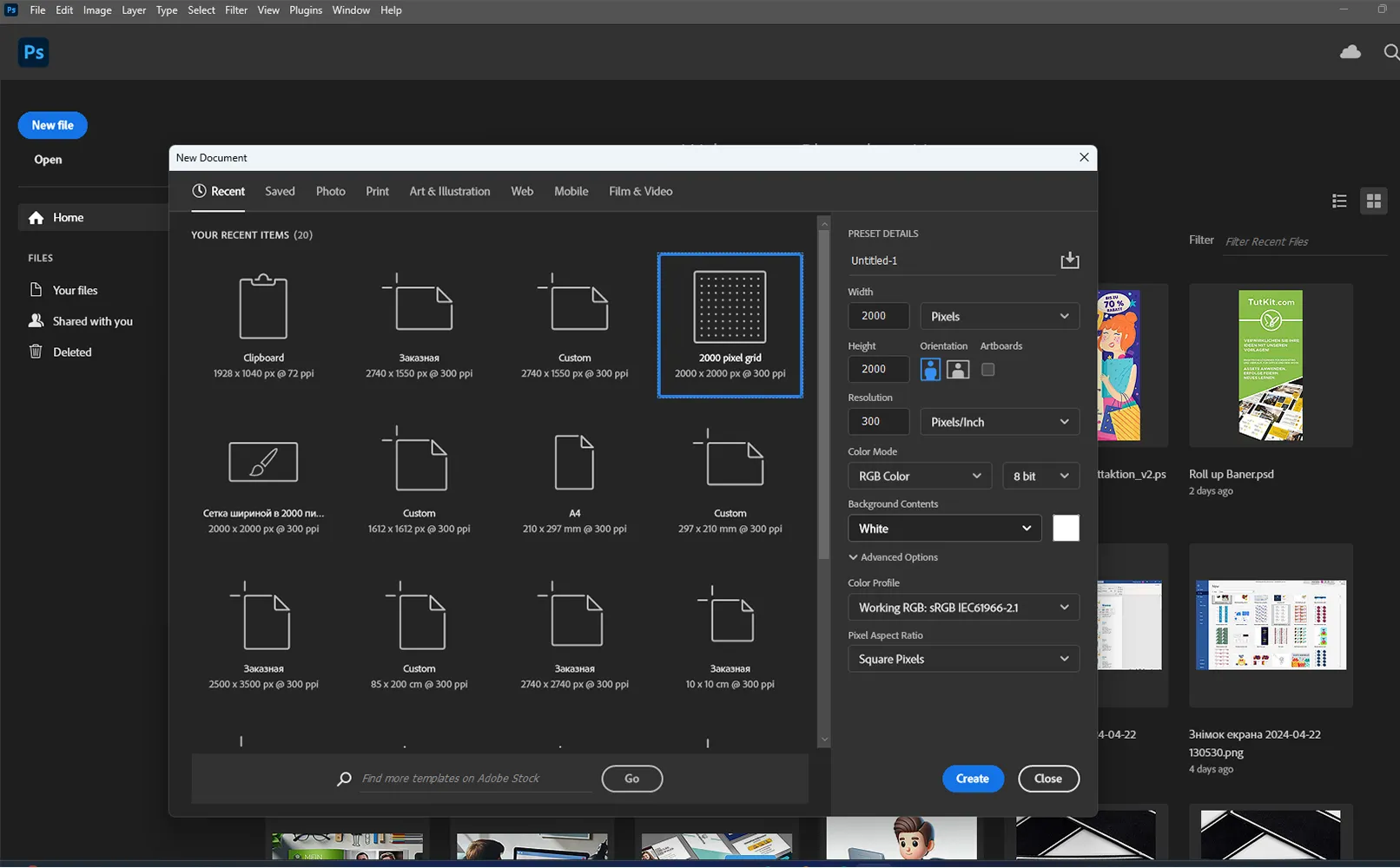The width and height of the screenshot is (1400, 868).
Task: Open the Mobile tab
Action: [x=571, y=191]
